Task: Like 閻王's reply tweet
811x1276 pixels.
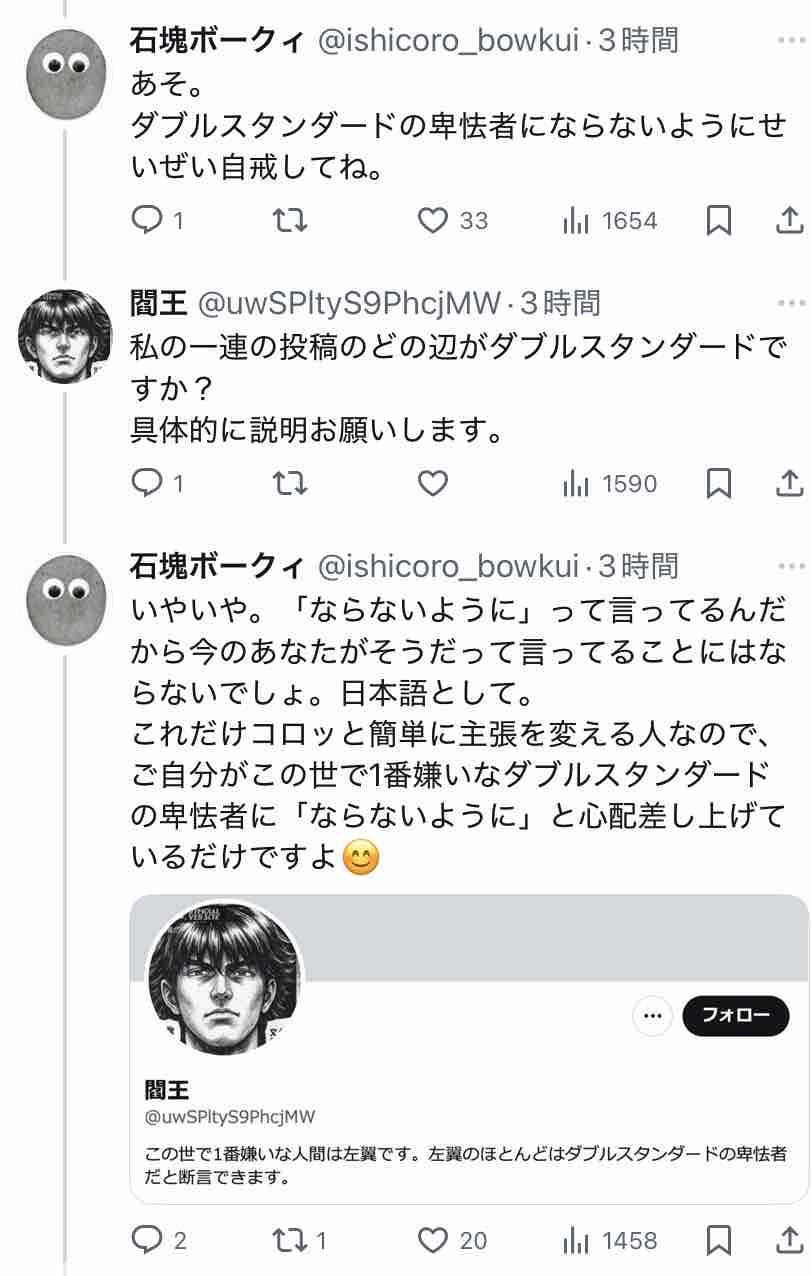Action: (x=432, y=484)
